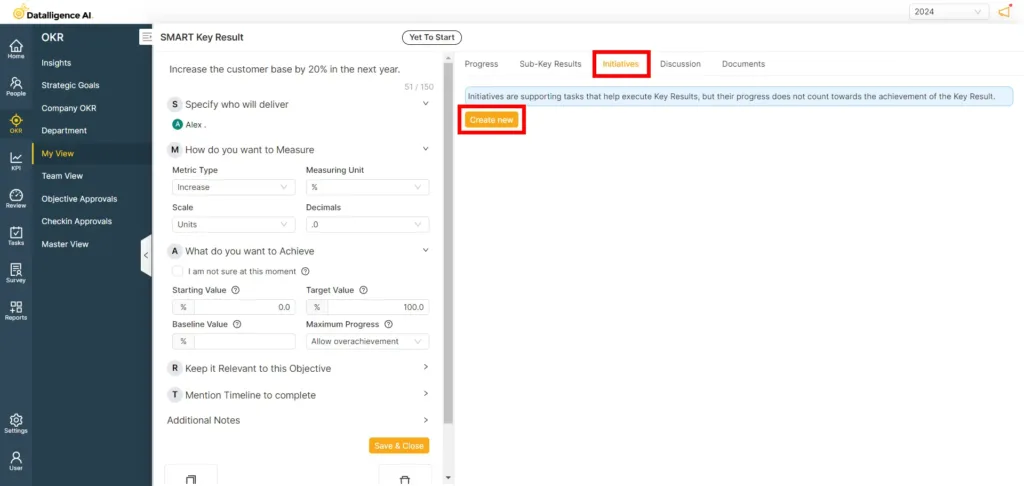This screenshot has width=1024, height=486.
Task: Select the Initiatives tab
Action: point(620,64)
